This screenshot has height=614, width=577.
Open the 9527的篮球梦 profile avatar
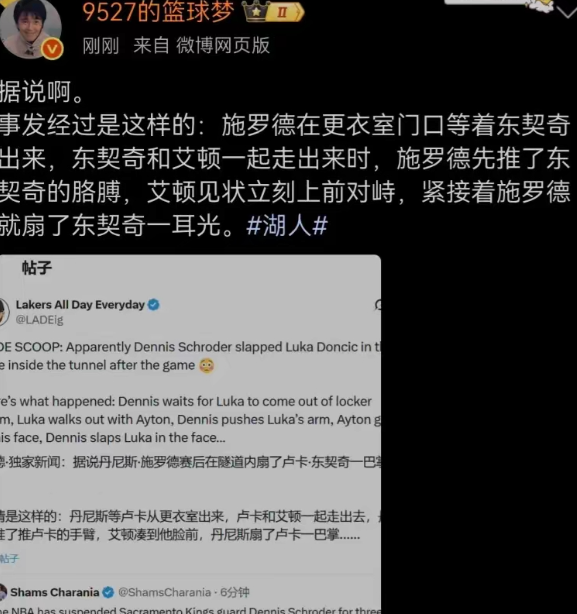pyautogui.click(x=30, y=28)
